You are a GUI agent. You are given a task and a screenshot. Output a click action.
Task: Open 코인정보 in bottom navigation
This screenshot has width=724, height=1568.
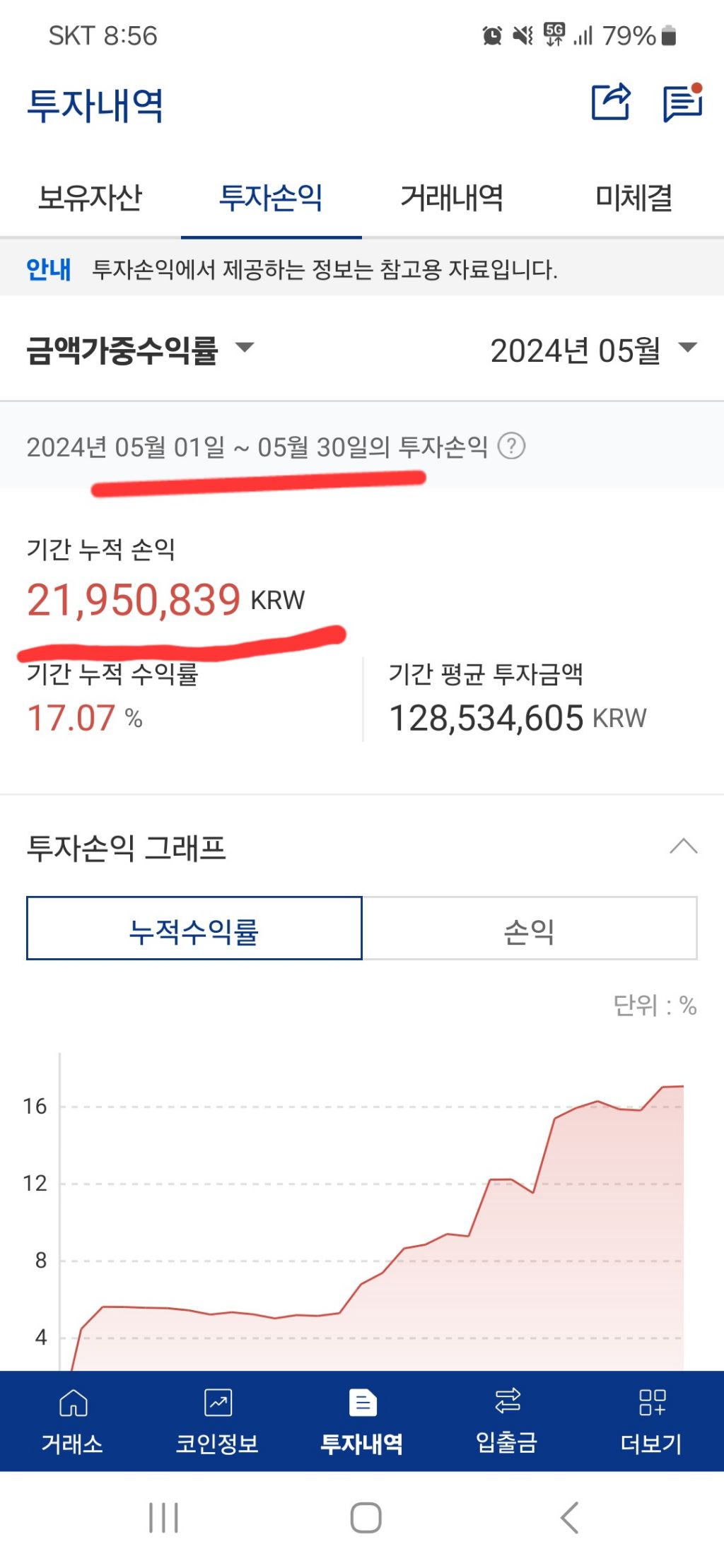coord(217,1420)
